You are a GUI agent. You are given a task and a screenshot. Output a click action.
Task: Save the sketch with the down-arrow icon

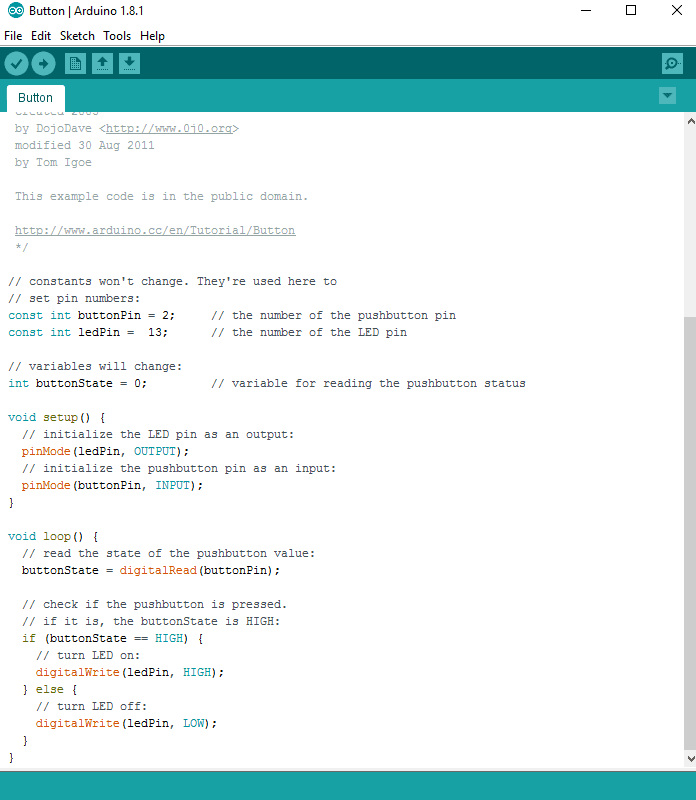pyautogui.click(x=130, y=64)
